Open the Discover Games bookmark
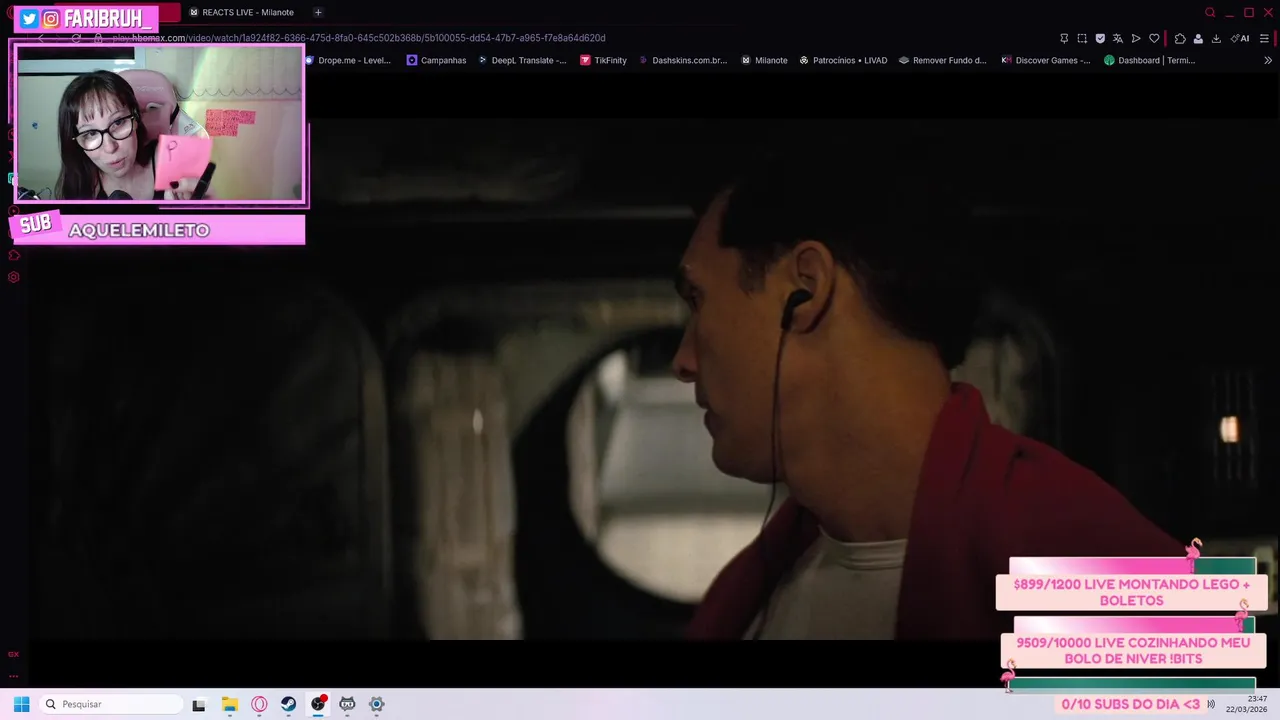The width and height of the screenshot is (1280, 720). click(x=1046, y=60)
